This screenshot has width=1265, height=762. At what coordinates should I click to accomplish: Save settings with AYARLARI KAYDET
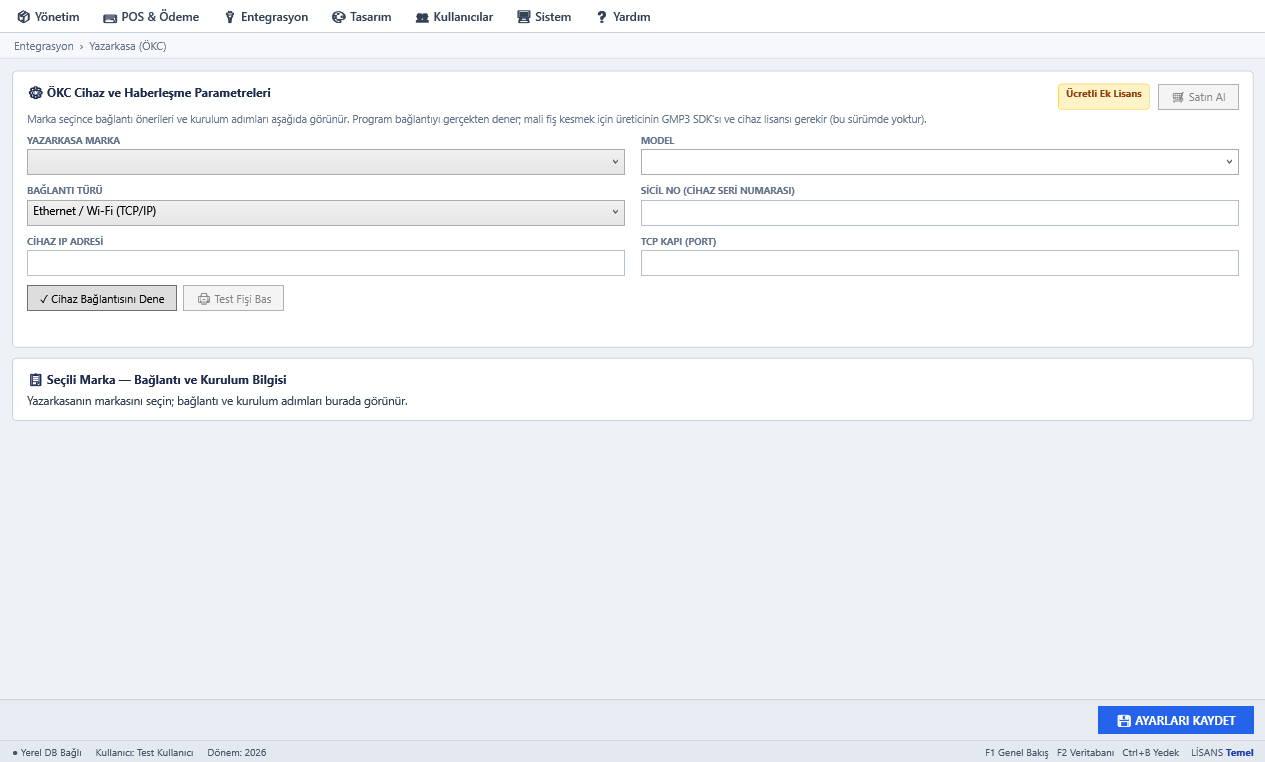1176,721
